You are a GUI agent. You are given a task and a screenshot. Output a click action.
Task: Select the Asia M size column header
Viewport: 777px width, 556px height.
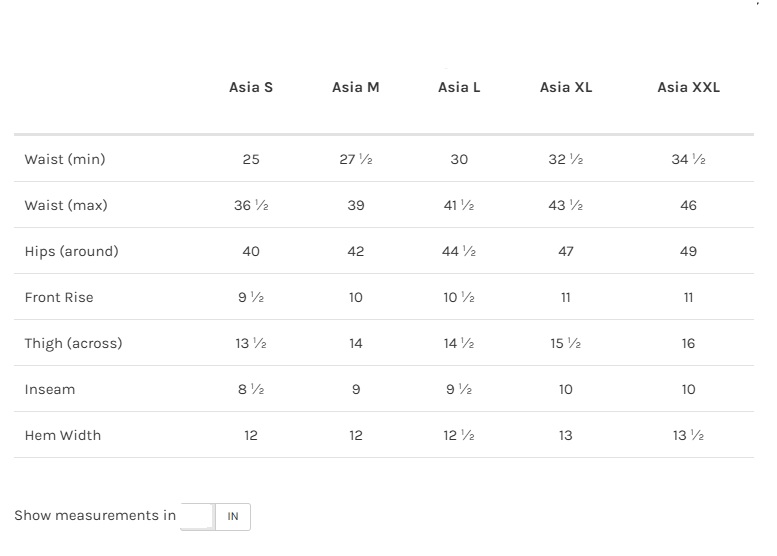[355, 87]
